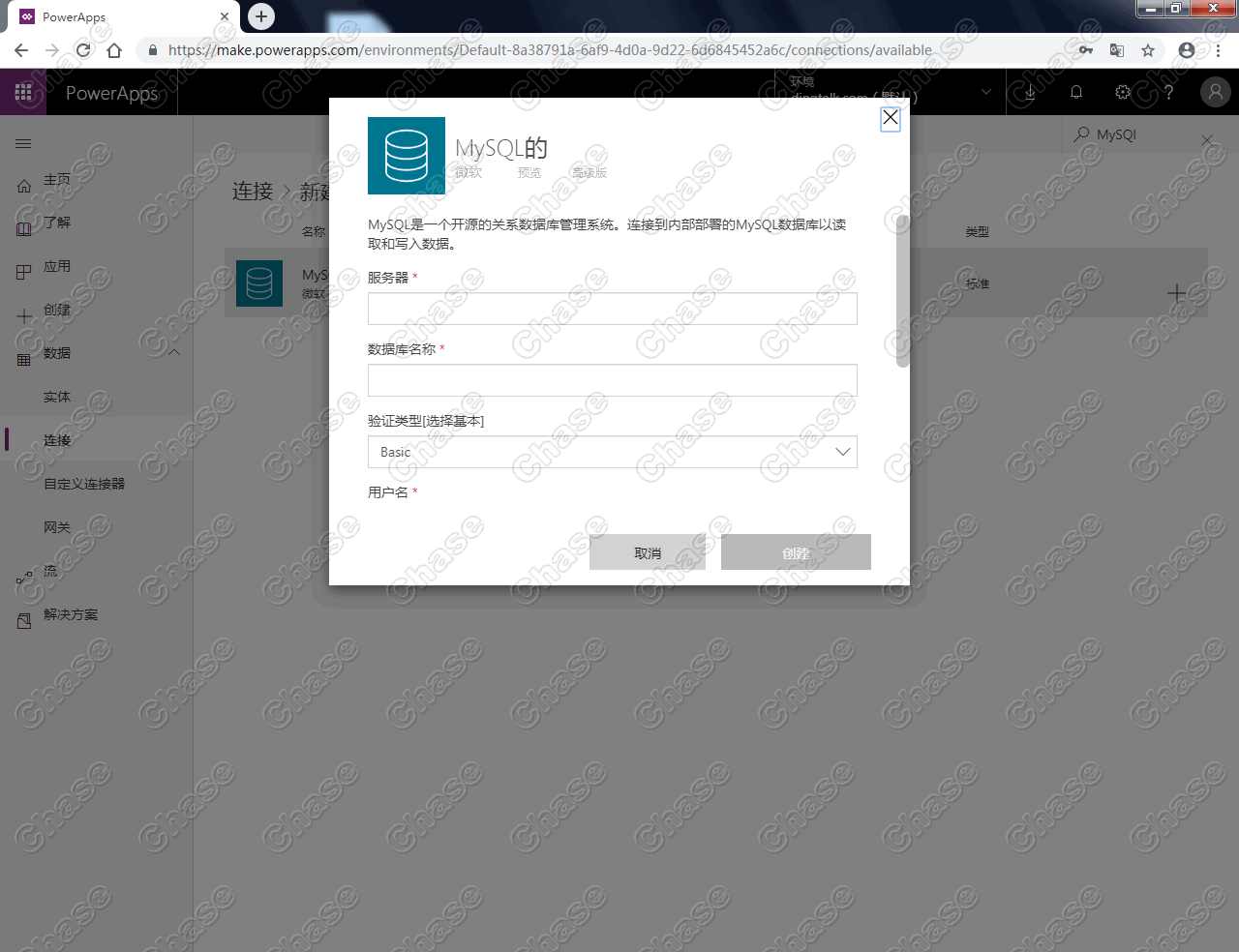Open settings with the gear icon

pos(1122,92)
